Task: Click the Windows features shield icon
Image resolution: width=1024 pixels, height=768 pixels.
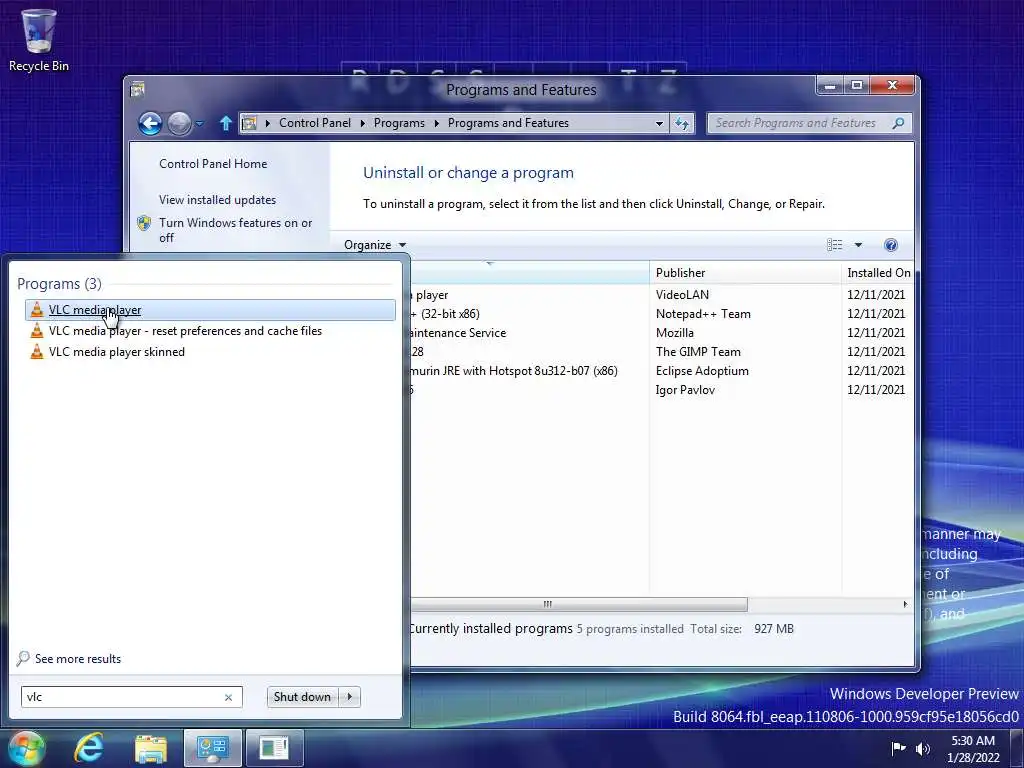Action: click(x=144, y=223)
